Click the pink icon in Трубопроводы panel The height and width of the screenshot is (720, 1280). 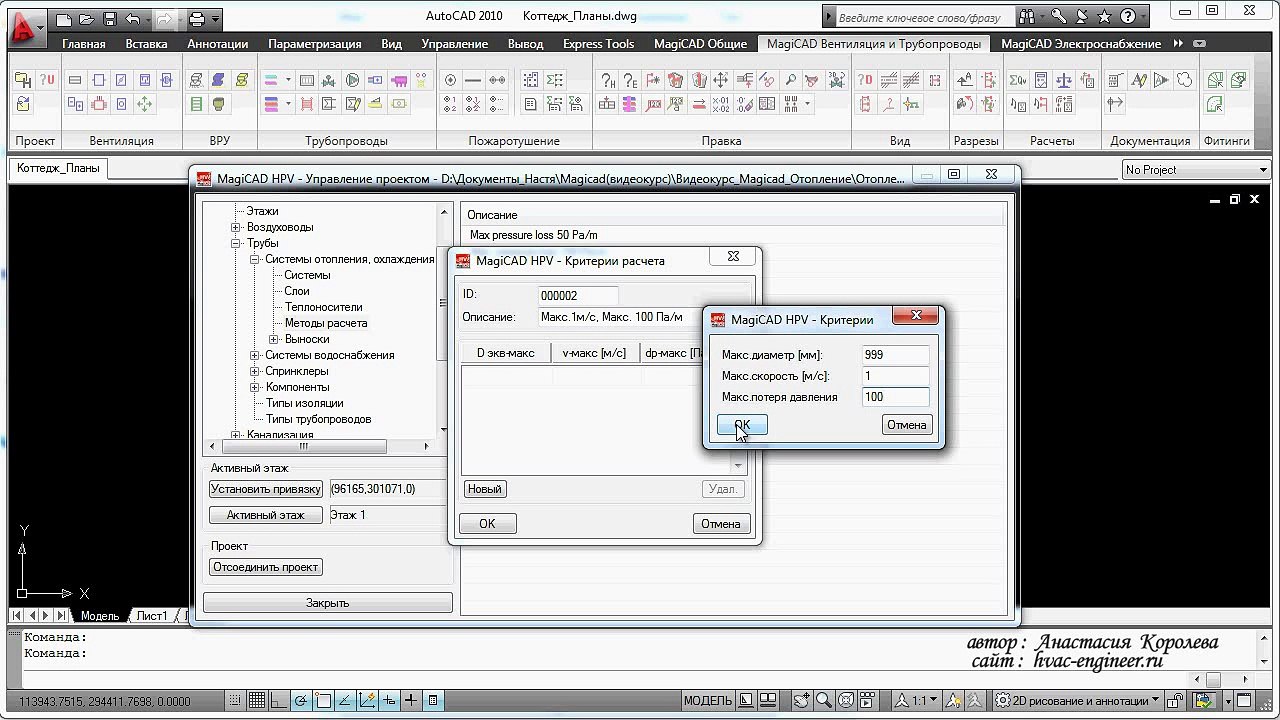[x=399, y=80]
